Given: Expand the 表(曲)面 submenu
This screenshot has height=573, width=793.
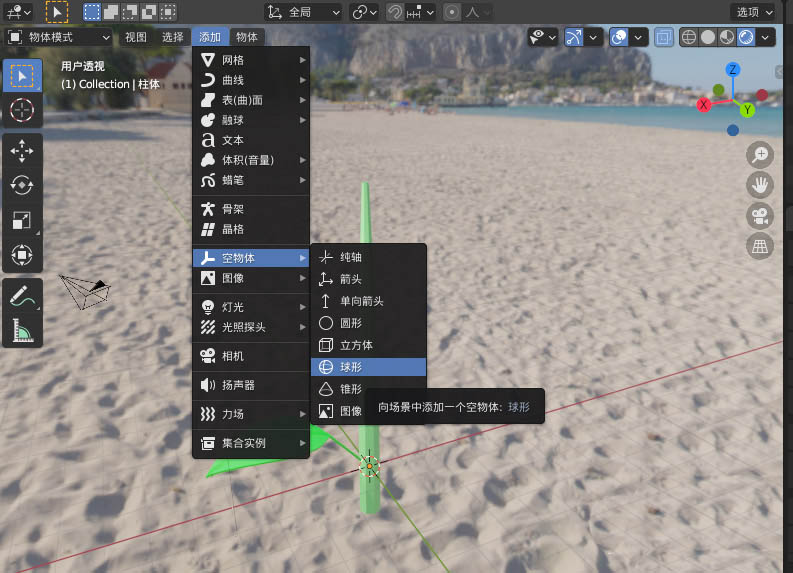Looking at the screenshot, I should pos(251,100).
